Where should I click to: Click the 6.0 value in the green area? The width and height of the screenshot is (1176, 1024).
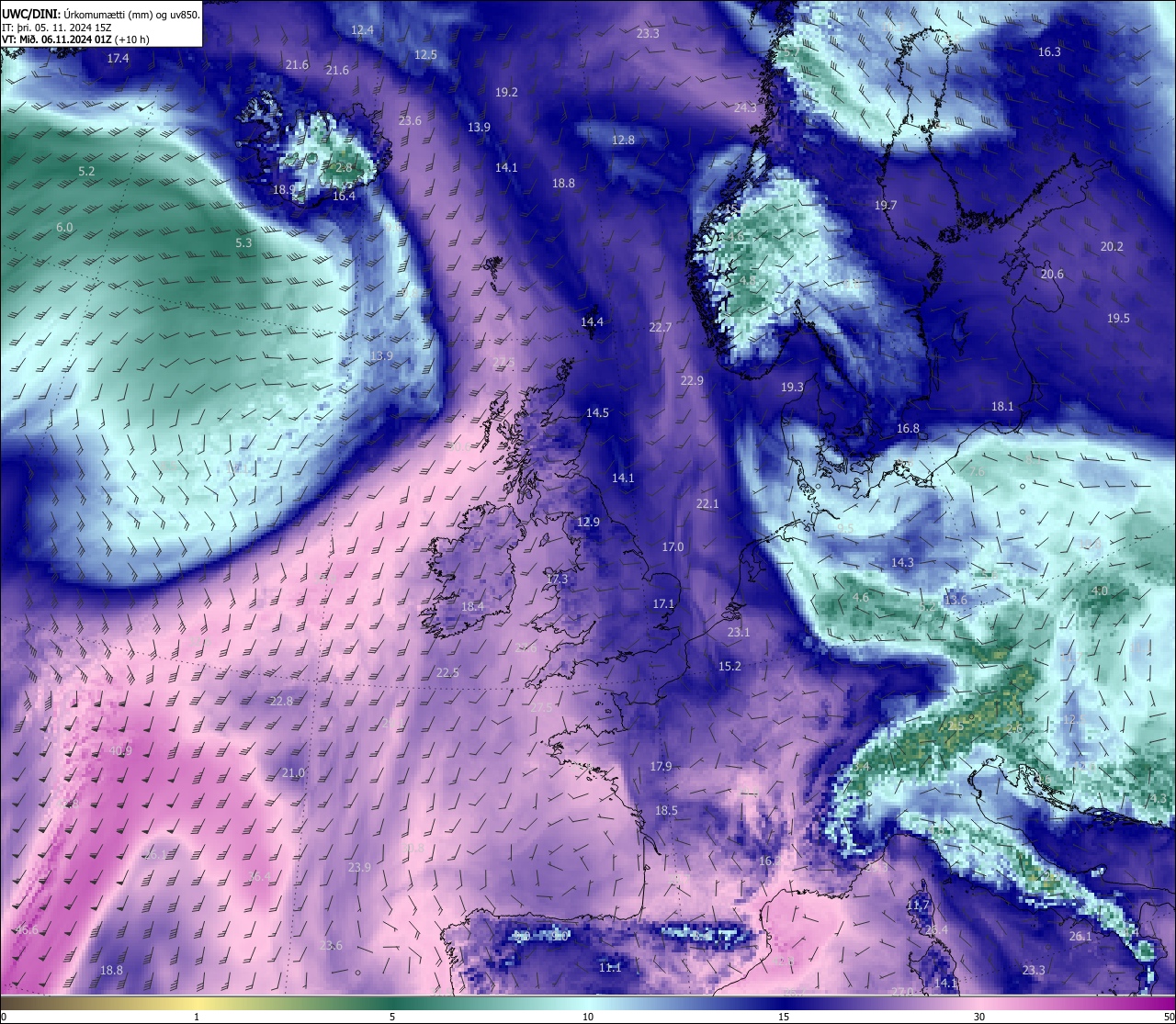(64, 227)
